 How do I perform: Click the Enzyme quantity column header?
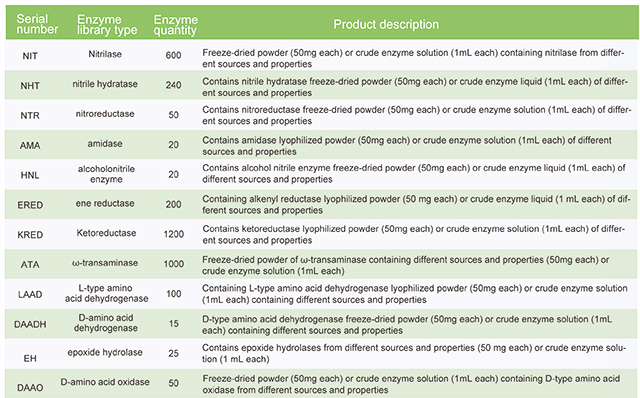point(176,24)
